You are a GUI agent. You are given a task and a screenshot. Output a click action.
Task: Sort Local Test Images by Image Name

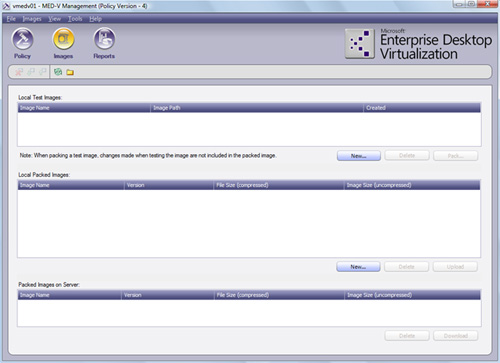click(84, 108)
